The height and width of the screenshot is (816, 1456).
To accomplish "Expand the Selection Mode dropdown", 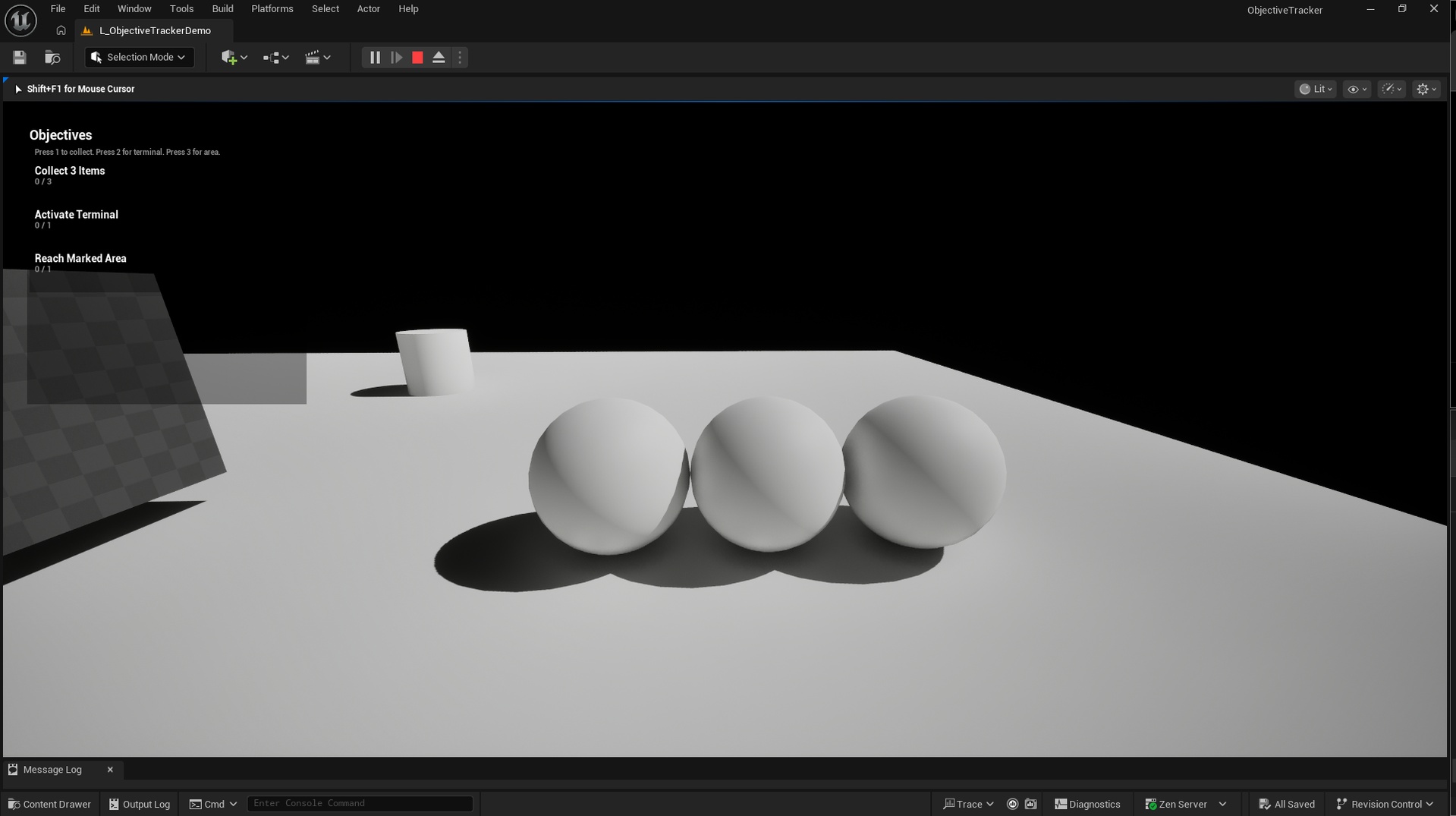I will click(139, 58).
